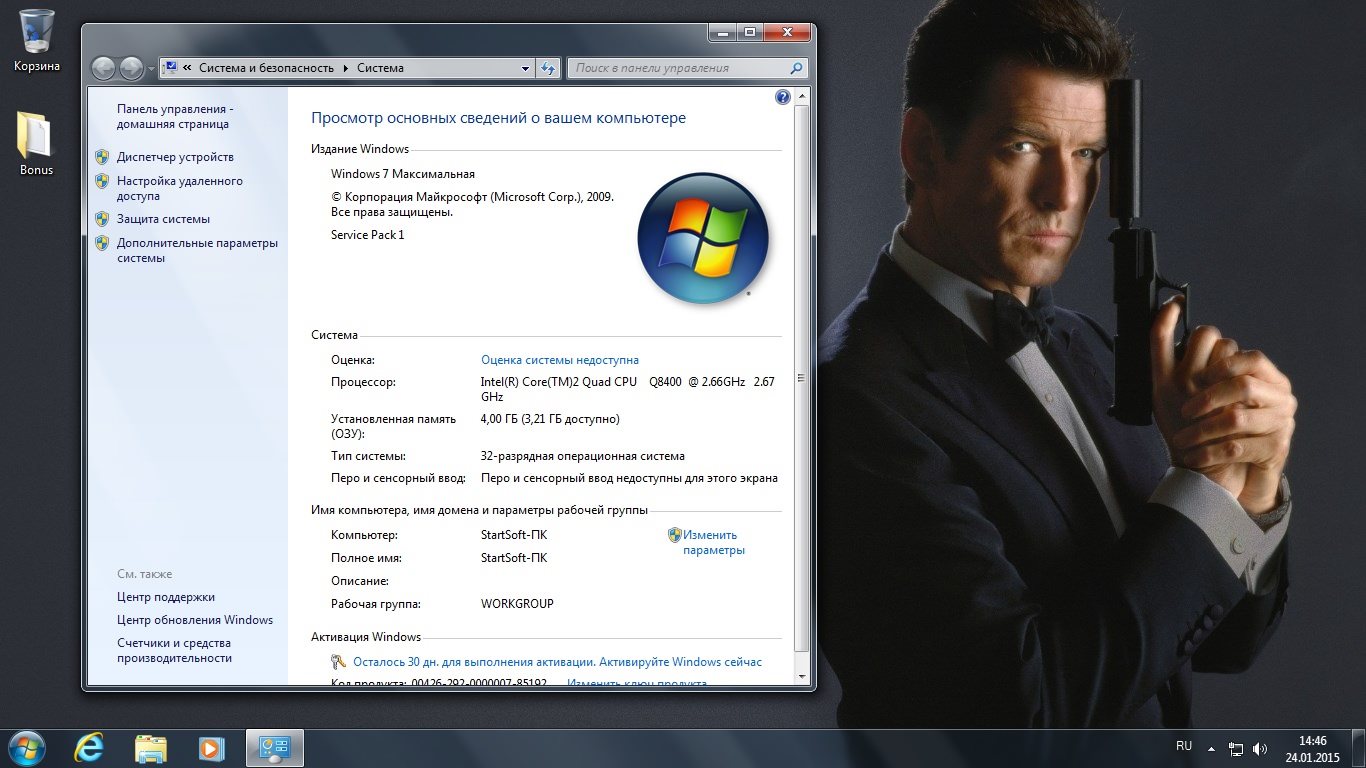The width and height of the screenshot is (1366, 768).
Task: Open Центр обновления Windows link
Action: coord(195,620)
